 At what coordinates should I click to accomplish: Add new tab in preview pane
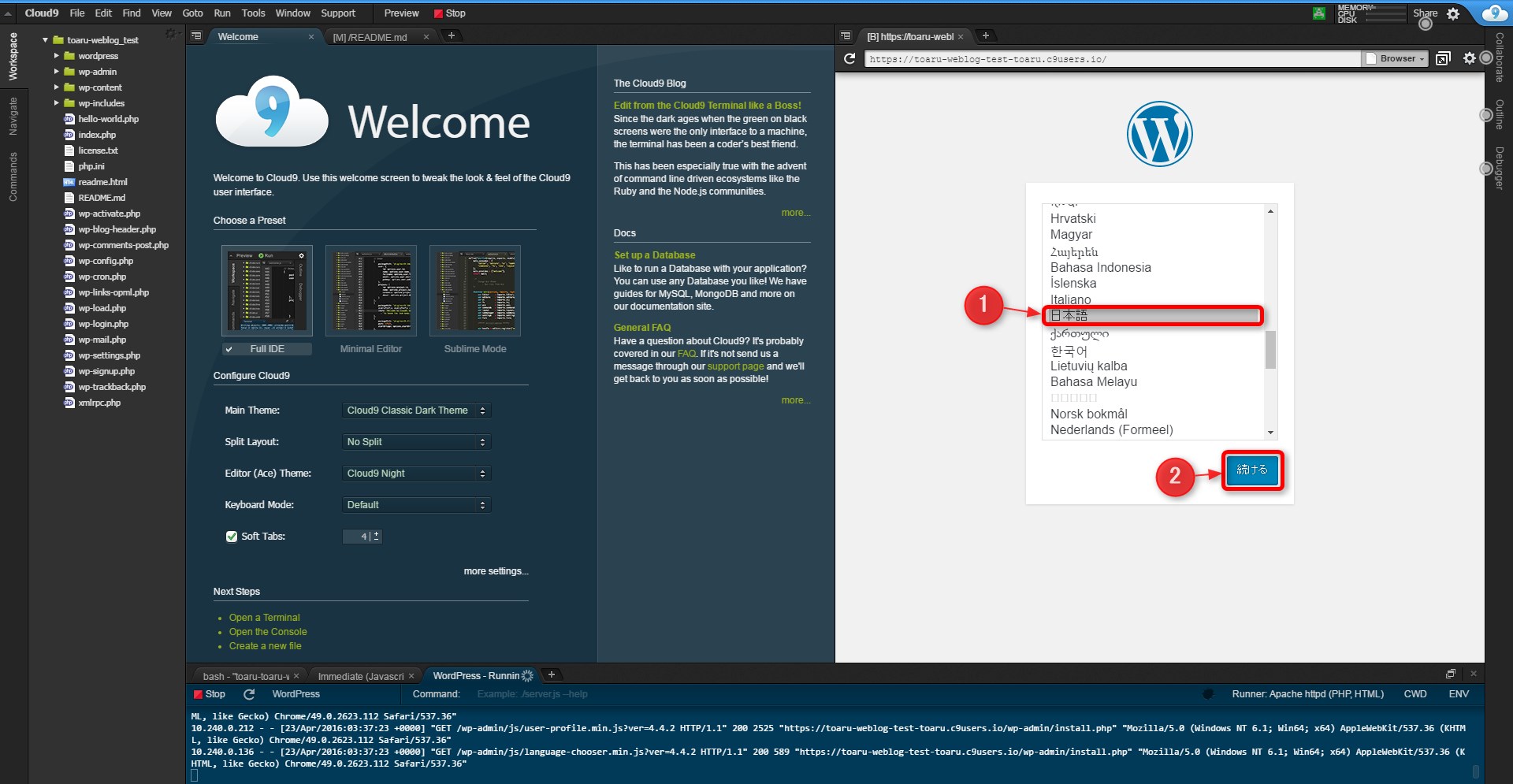click(x=985, y=35)
